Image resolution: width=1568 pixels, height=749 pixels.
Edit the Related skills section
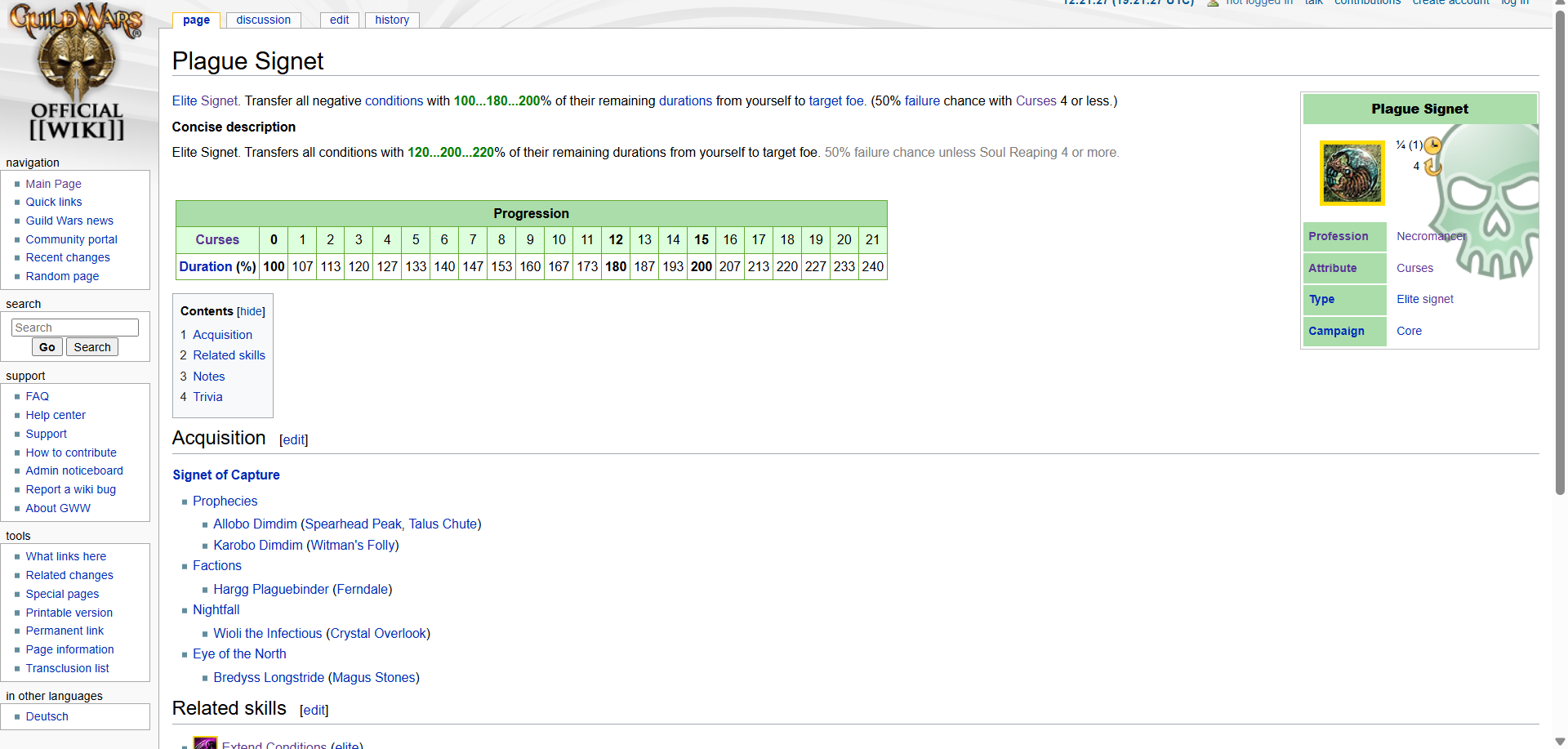[x=314, y=710]
